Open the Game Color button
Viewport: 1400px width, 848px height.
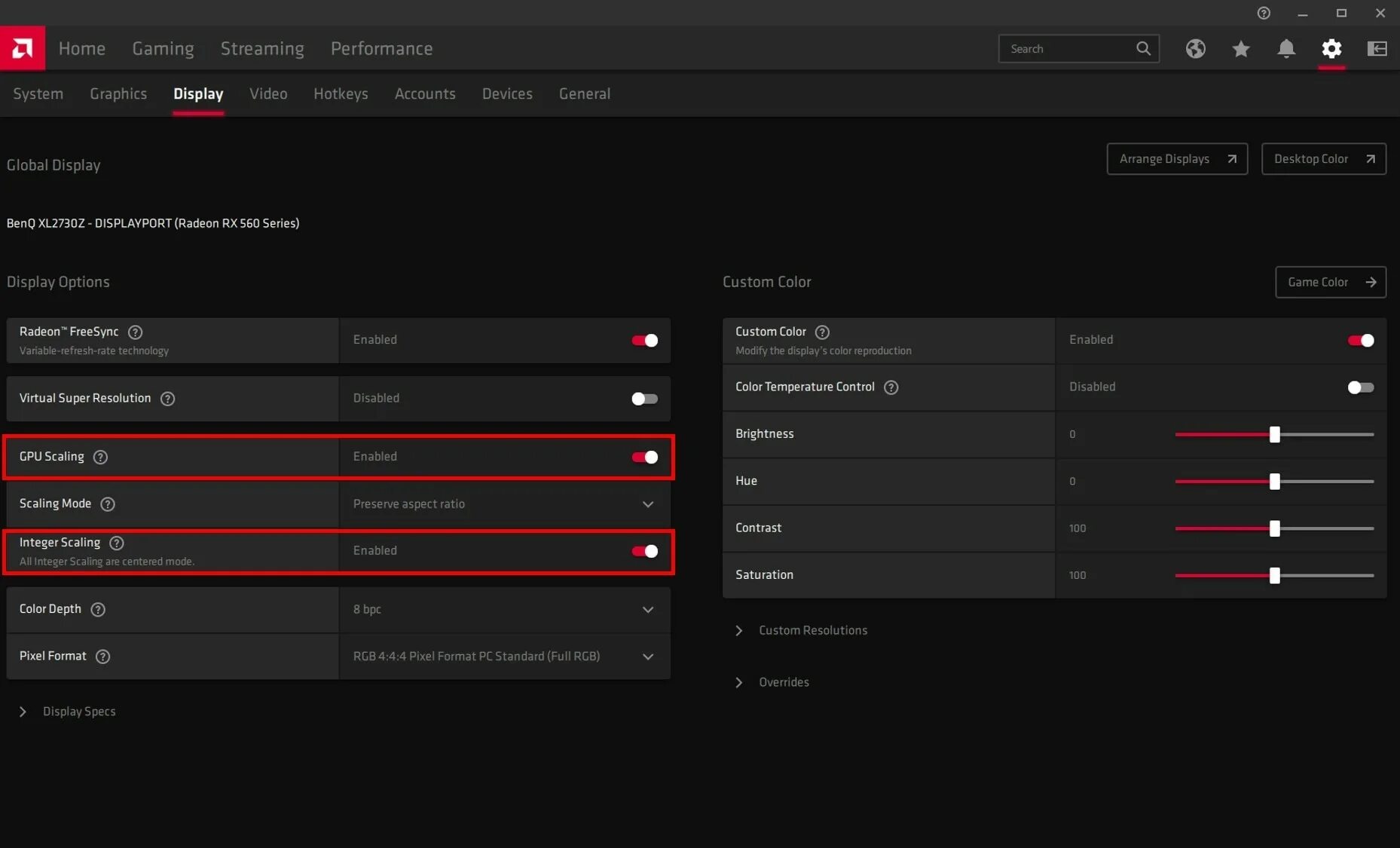1331,282
